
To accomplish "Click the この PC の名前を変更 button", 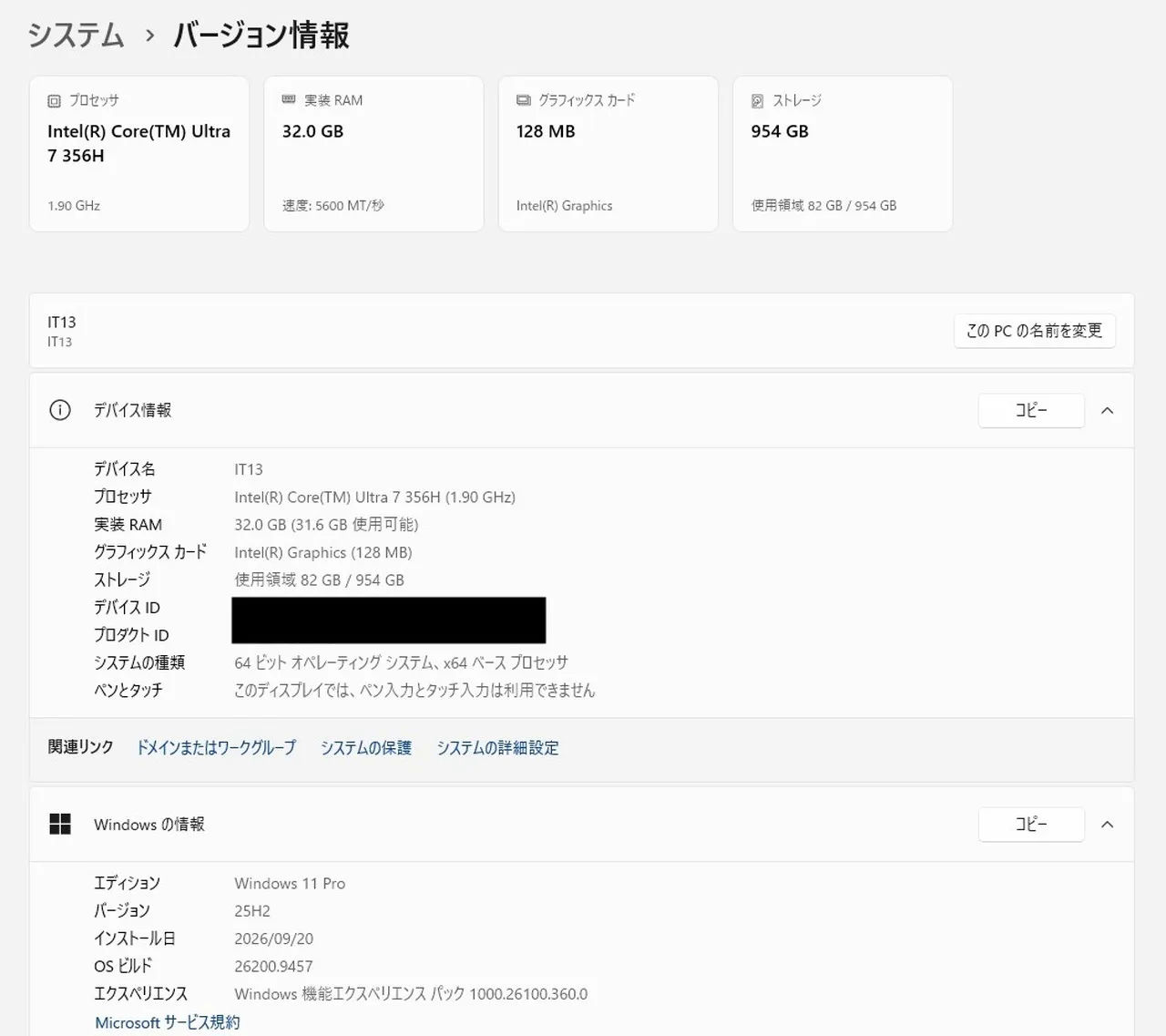I will pos(1035,331).
